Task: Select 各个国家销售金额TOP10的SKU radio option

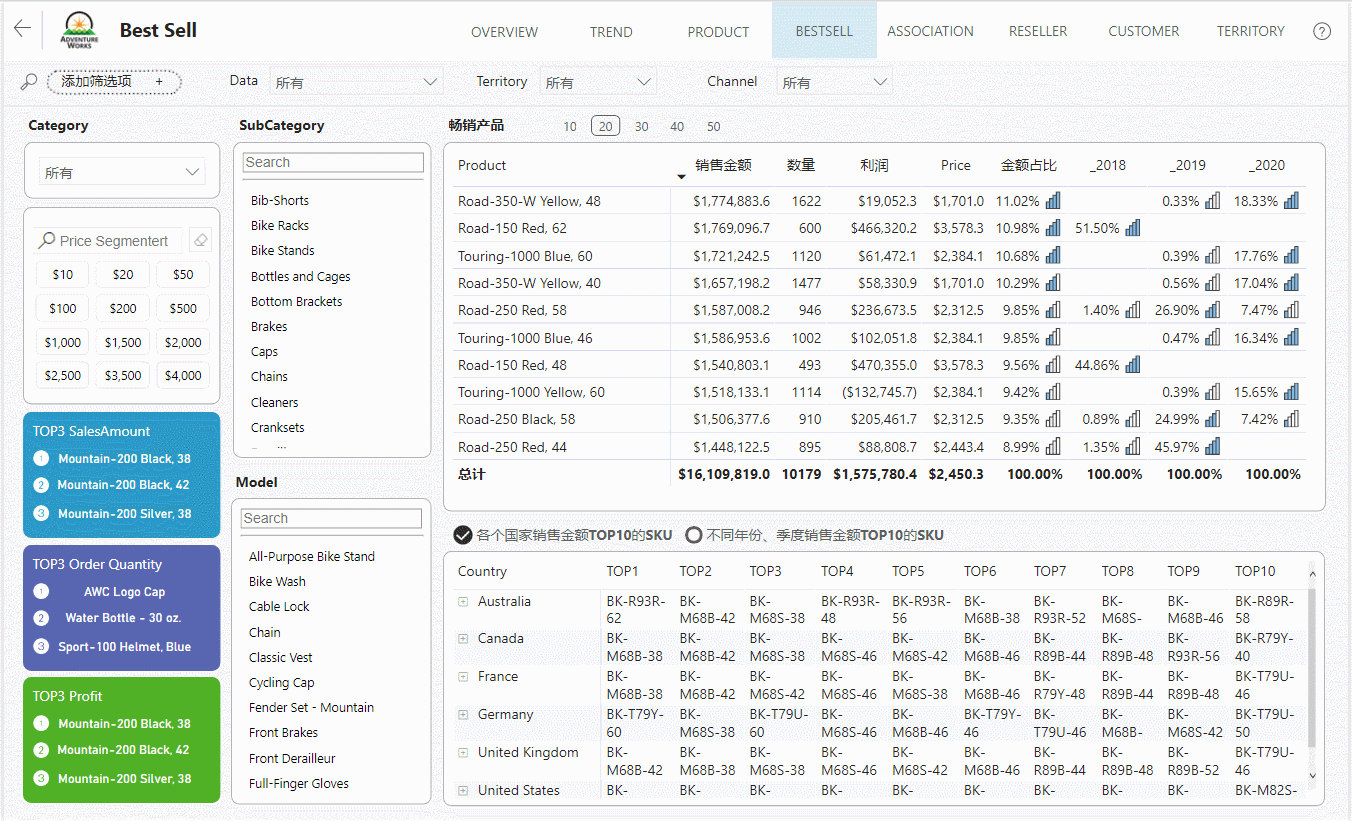Action: tap(462, 535)
